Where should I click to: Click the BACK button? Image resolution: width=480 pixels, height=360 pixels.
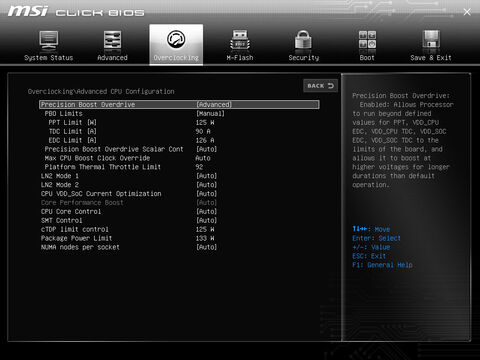pos(320,86)
